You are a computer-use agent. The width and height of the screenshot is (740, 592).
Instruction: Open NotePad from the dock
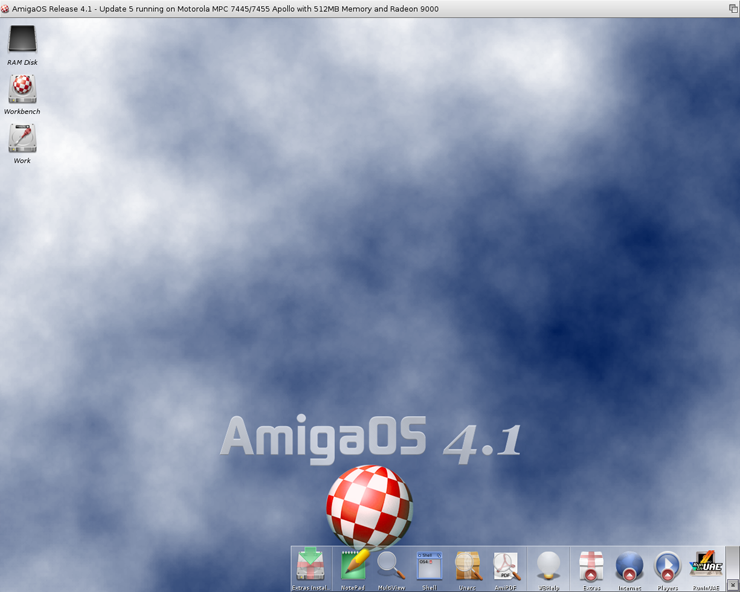[352, 566]
